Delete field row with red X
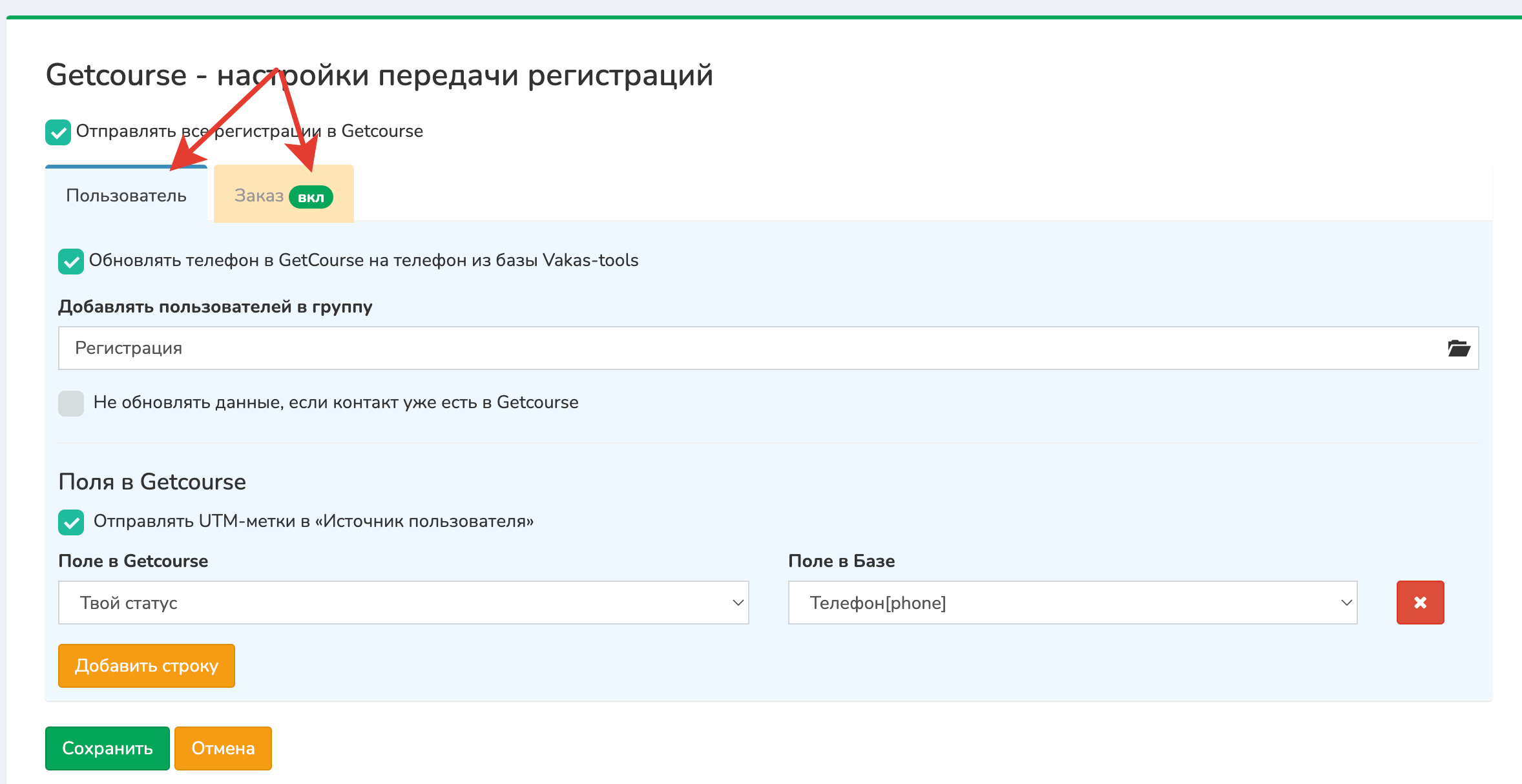 [x=1419, y=603]
